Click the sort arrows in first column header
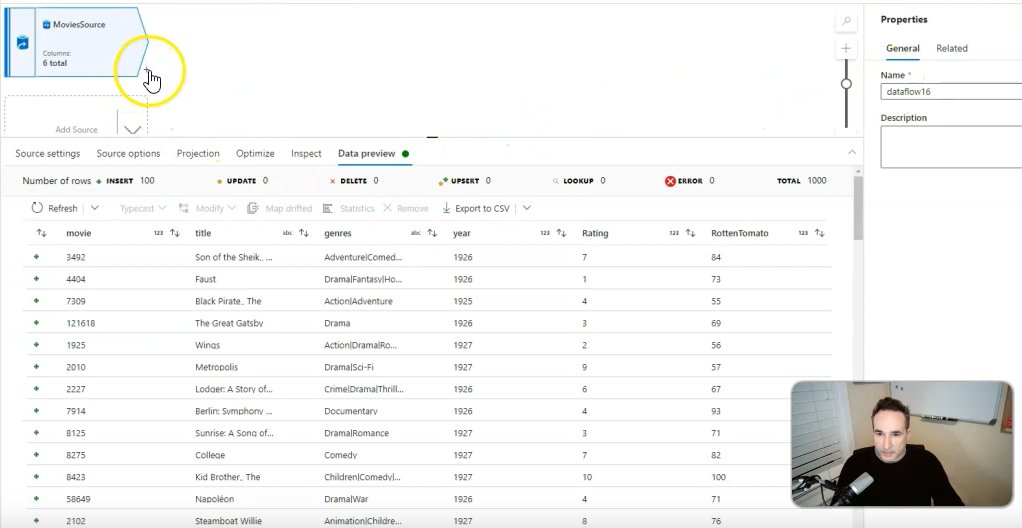 pyautogui.click(x=42, y=233)
